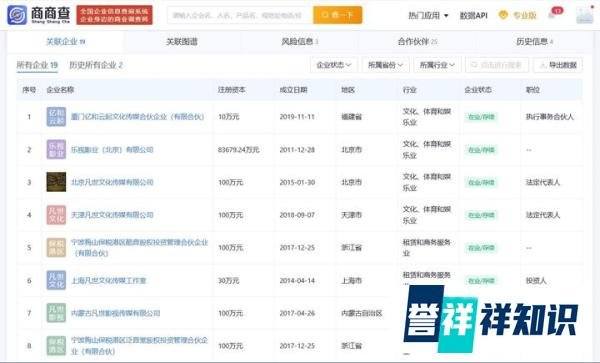Viewport: 600px width, 363px height.
Task: Open 天津凡世文化传媒有限公司 link
Action: click(x=112, y=215)
